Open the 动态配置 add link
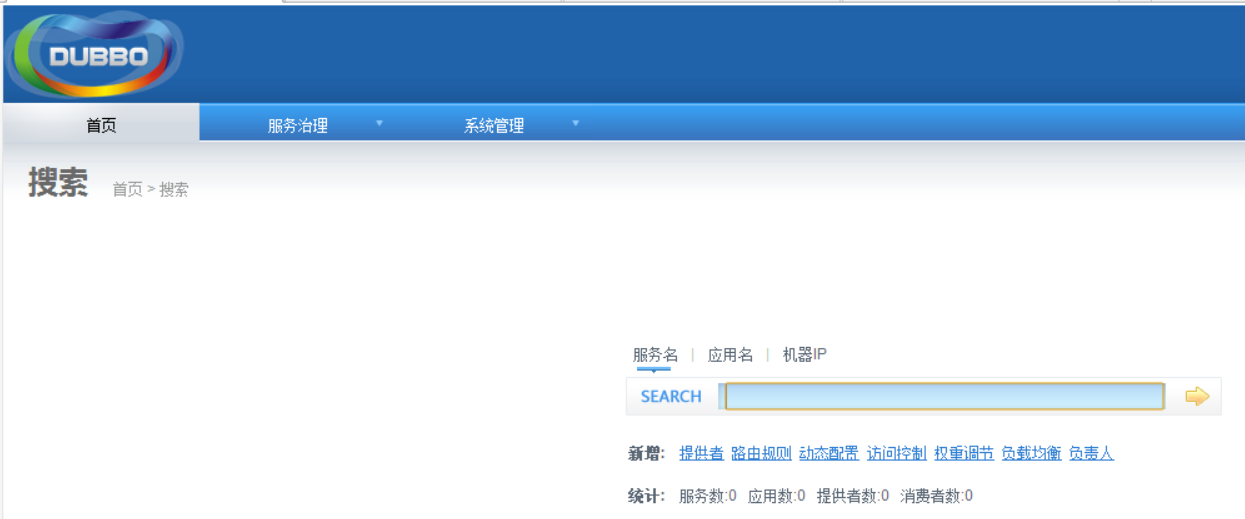This screenshot has height=519, width=1245. pyautogui.click(x=829, y=454)
